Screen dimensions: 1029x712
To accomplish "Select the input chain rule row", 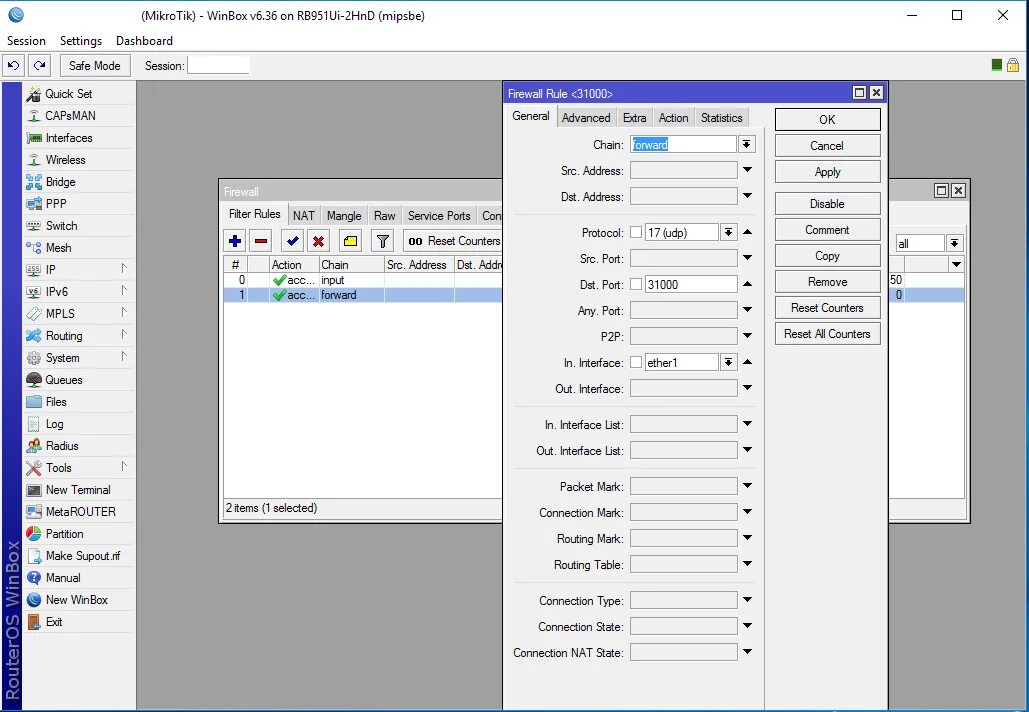I will (x=362, y=280).
